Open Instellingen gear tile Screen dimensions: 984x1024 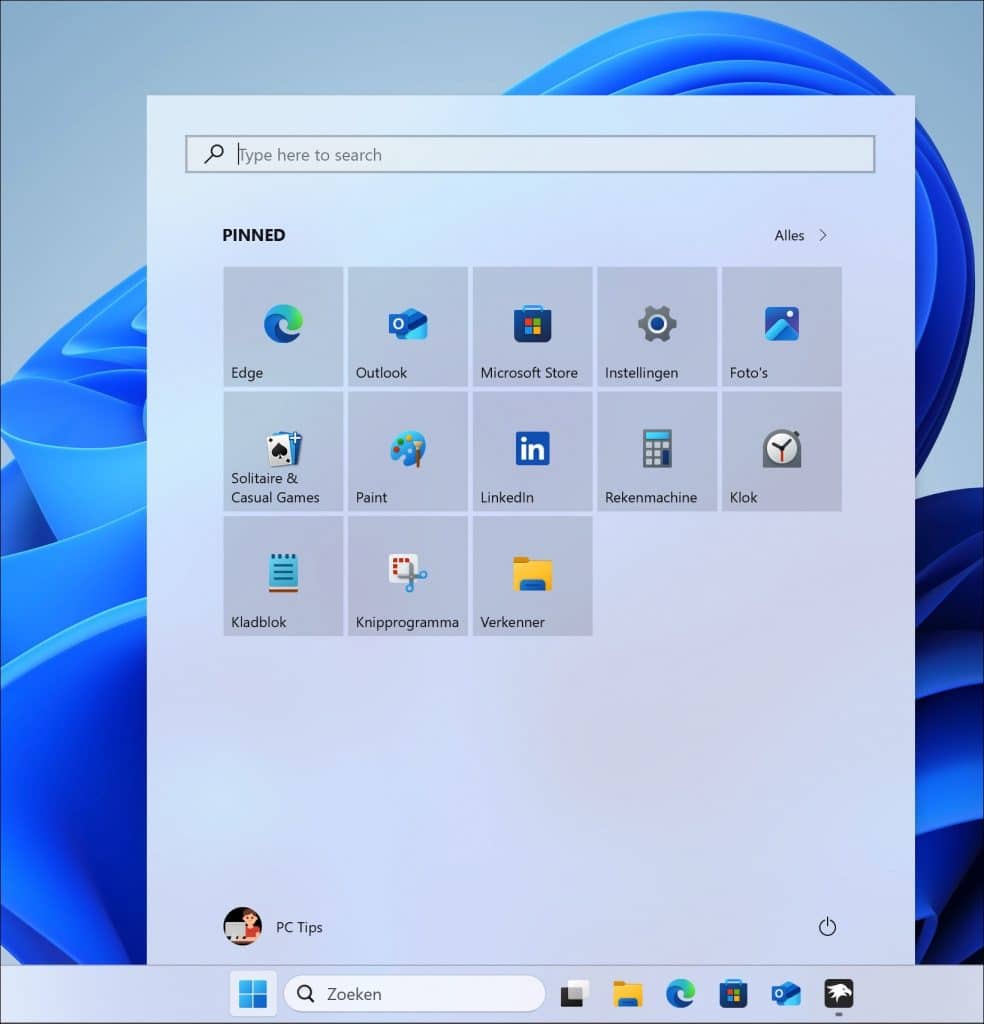(x=657, y=326)
